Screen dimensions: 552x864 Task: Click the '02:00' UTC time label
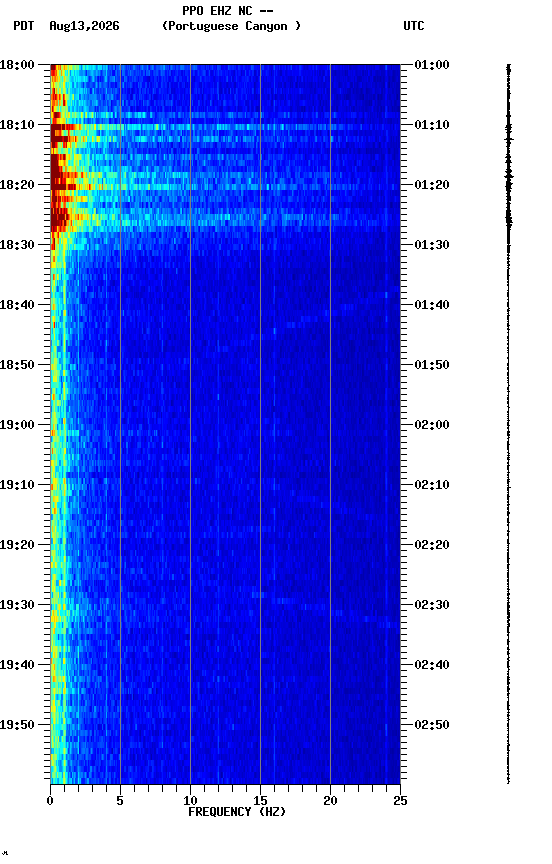(432, 425)
